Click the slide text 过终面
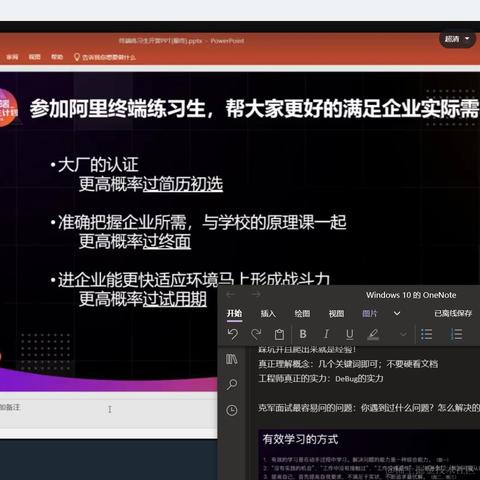This screenshot has width=480, height=480. tap(167, 241)
